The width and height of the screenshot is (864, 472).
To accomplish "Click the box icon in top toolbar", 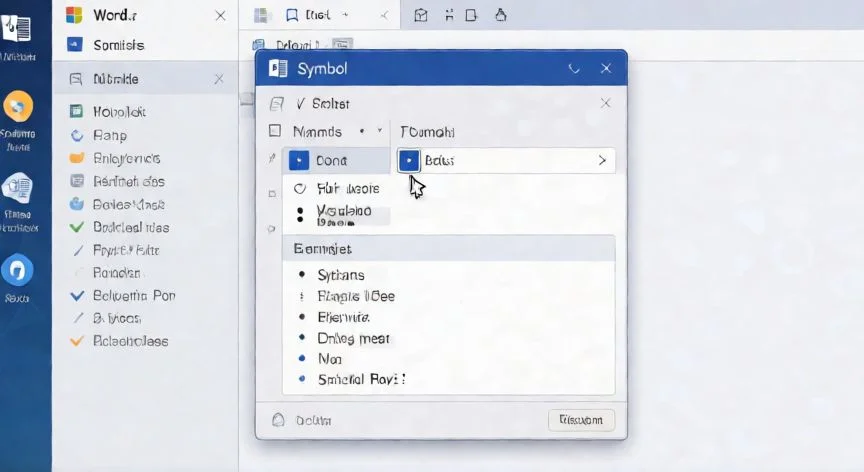I will 421,15.
